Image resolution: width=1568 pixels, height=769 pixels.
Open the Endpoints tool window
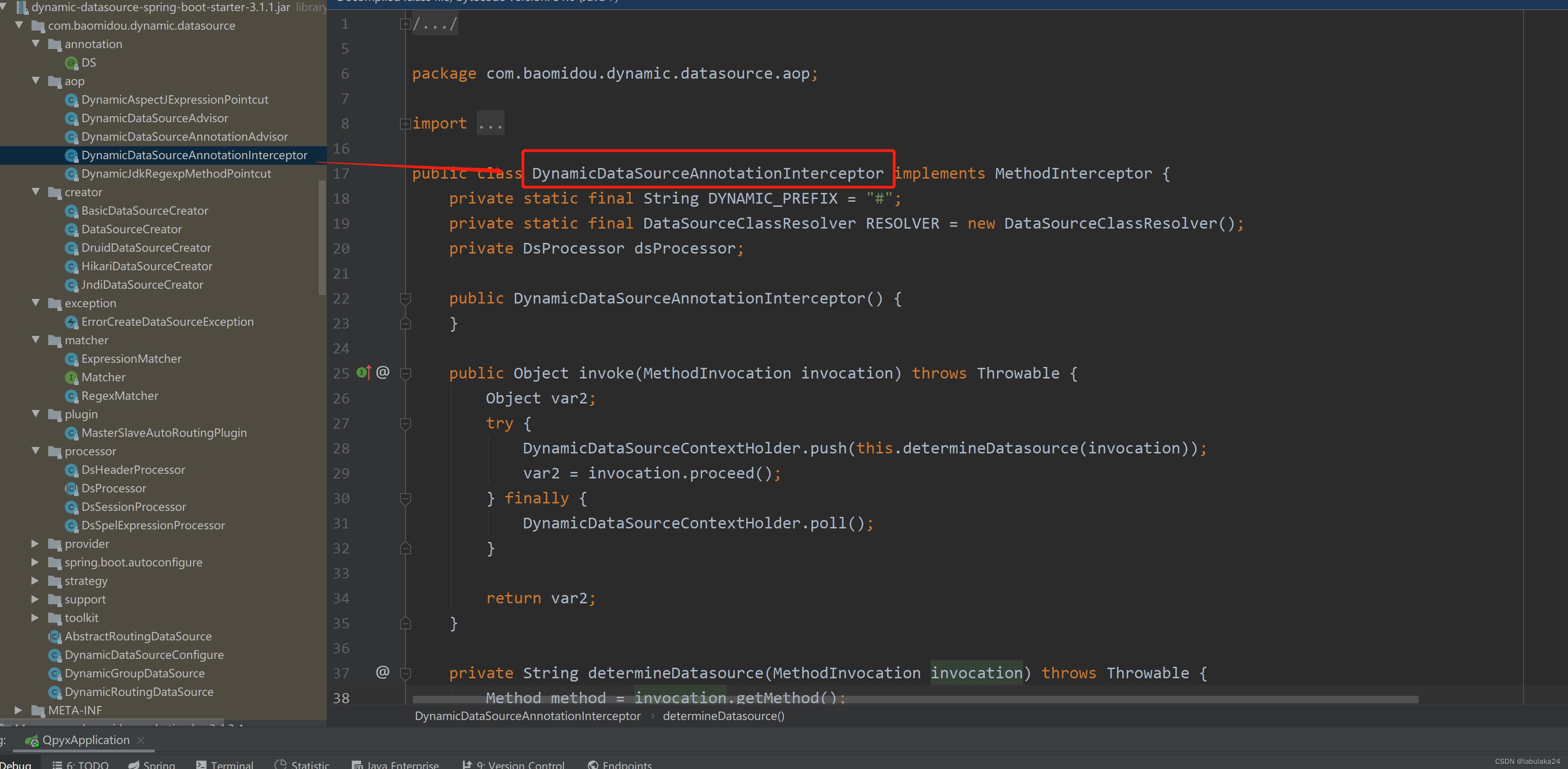[619, 764]
